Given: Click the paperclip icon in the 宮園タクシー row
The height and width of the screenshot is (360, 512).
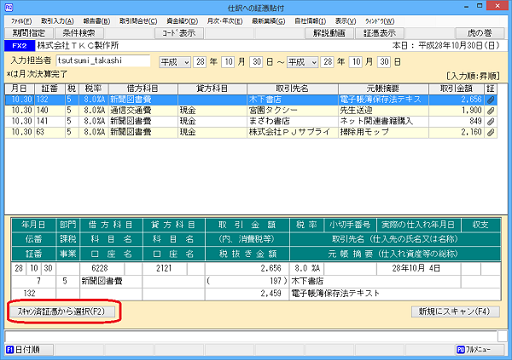Looking at the screenshot, I should pyautogui.click(x=490, y=111).
